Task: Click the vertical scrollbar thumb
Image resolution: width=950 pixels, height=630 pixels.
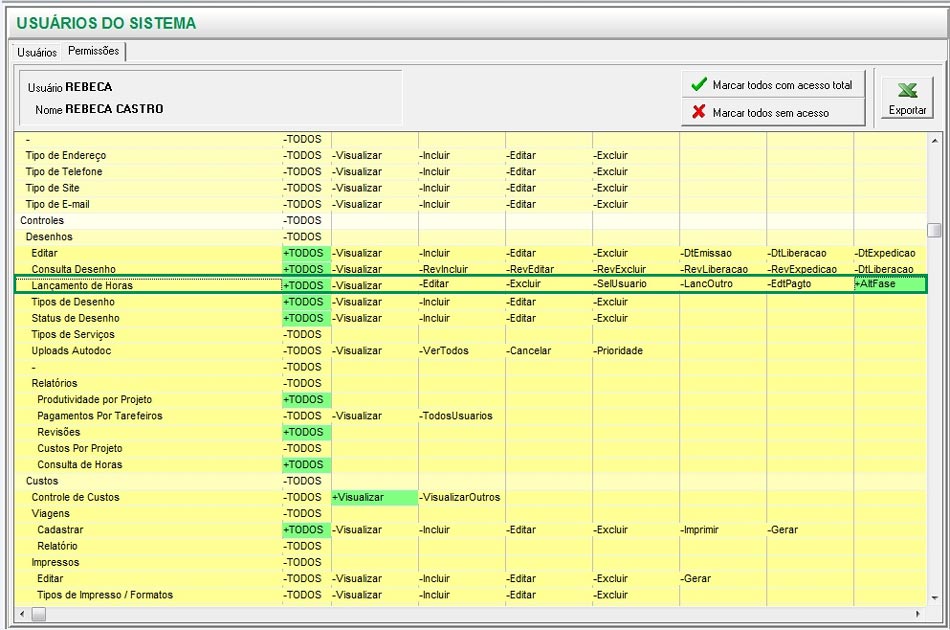Action: click(934, 230)
